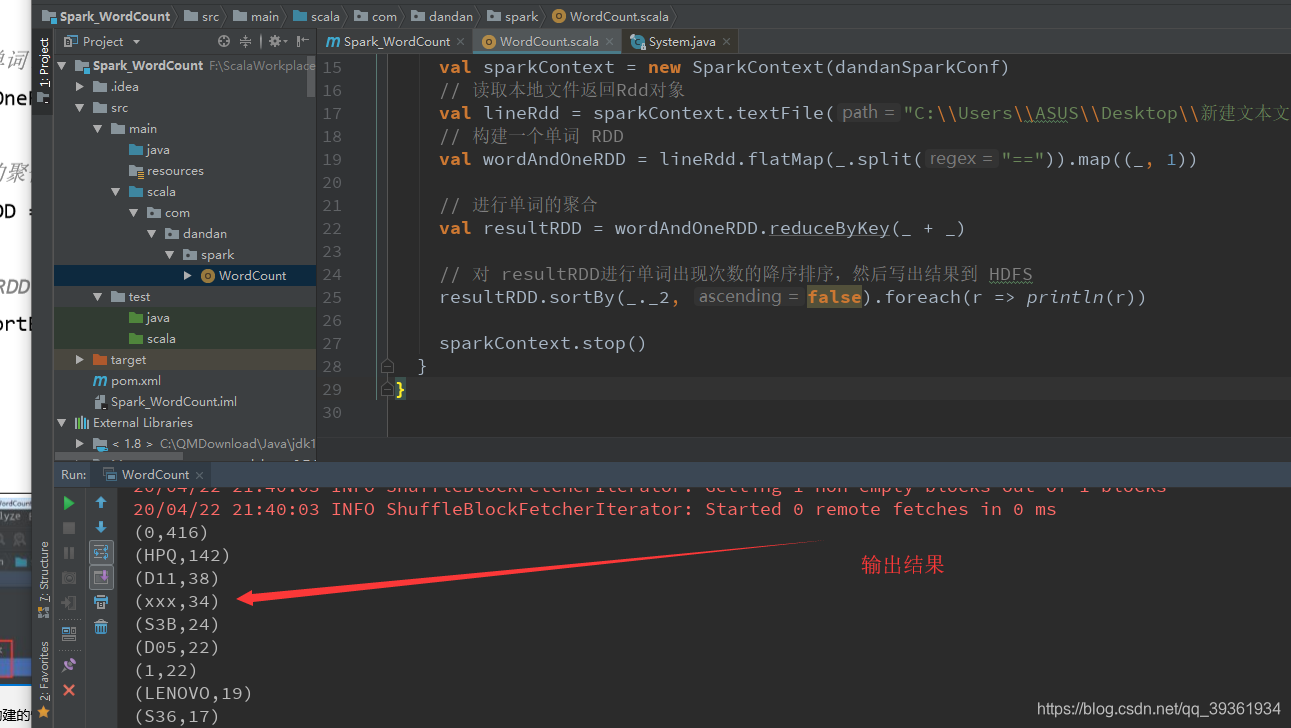
Task: Click spark breadcrumb in navigation bar
Action: tap(513, 17)
